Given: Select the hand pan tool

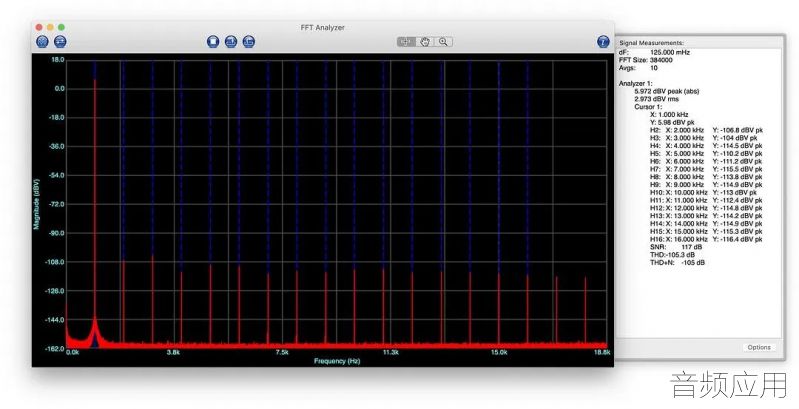Looking at the screenshot, I should (424, 42).
